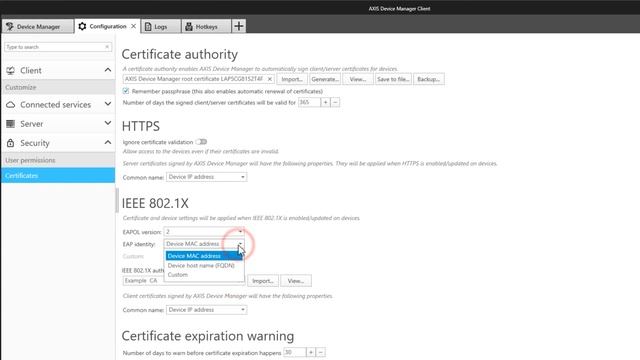Click the Backup button

click(429, 79)
